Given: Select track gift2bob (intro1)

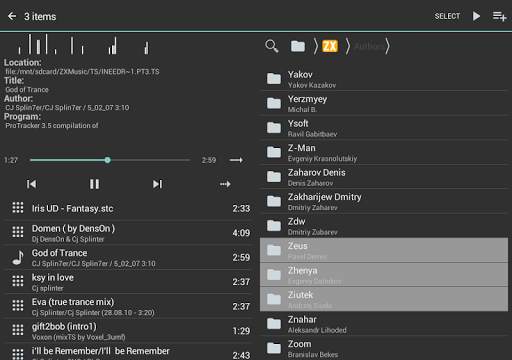Looking at the screenshot, I should (x=128, y=331).
